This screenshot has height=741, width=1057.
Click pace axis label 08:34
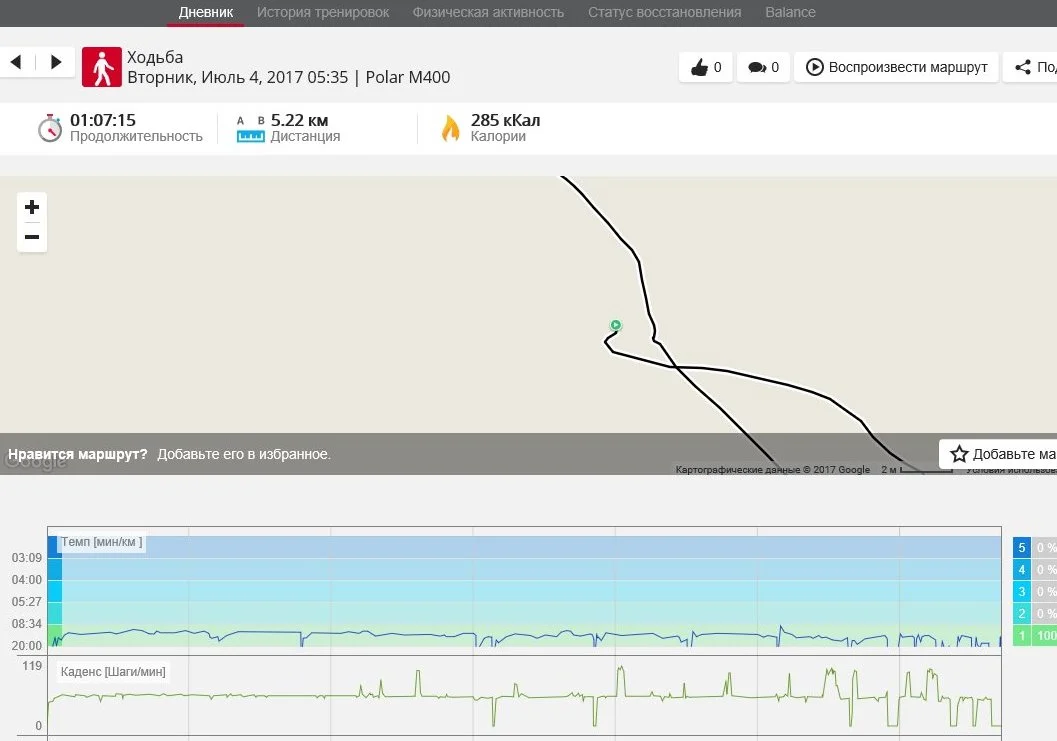pos(26,624)
